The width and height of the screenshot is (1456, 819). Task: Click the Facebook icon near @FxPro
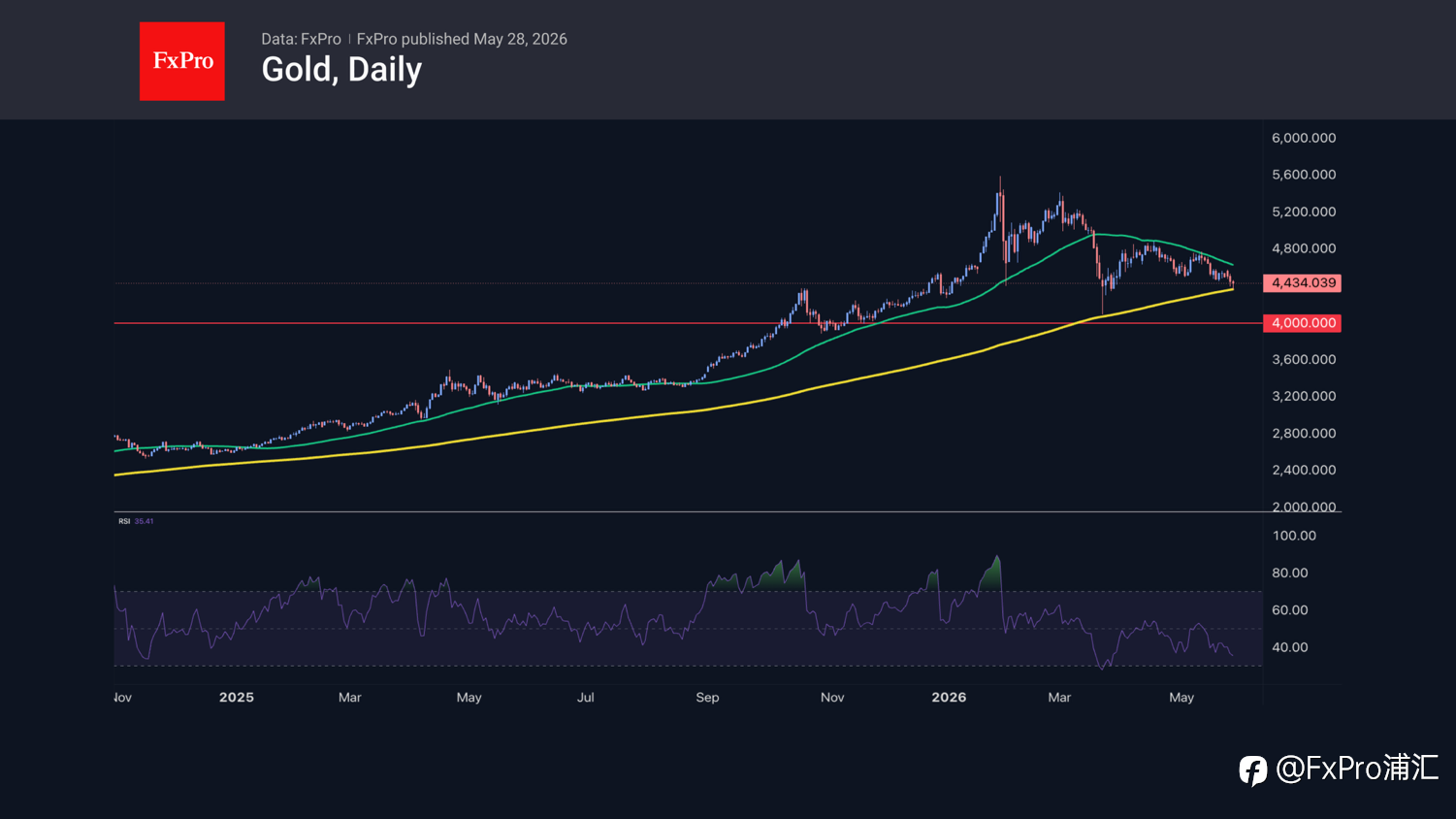[x=1253, y=770]
